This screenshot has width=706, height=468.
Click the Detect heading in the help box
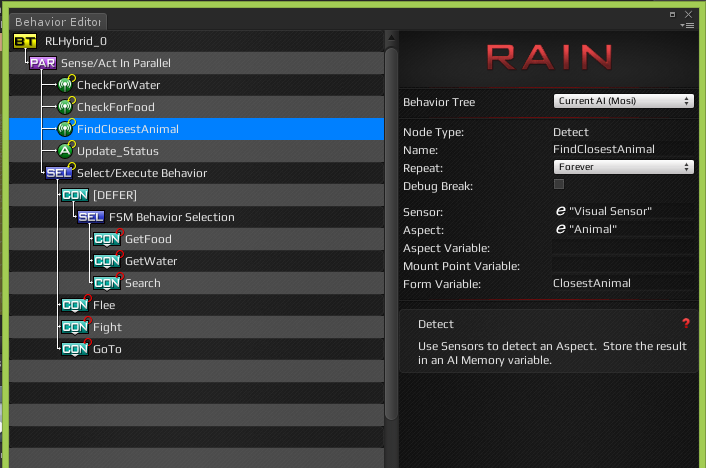pyautogui.click(x=435, y=324)
